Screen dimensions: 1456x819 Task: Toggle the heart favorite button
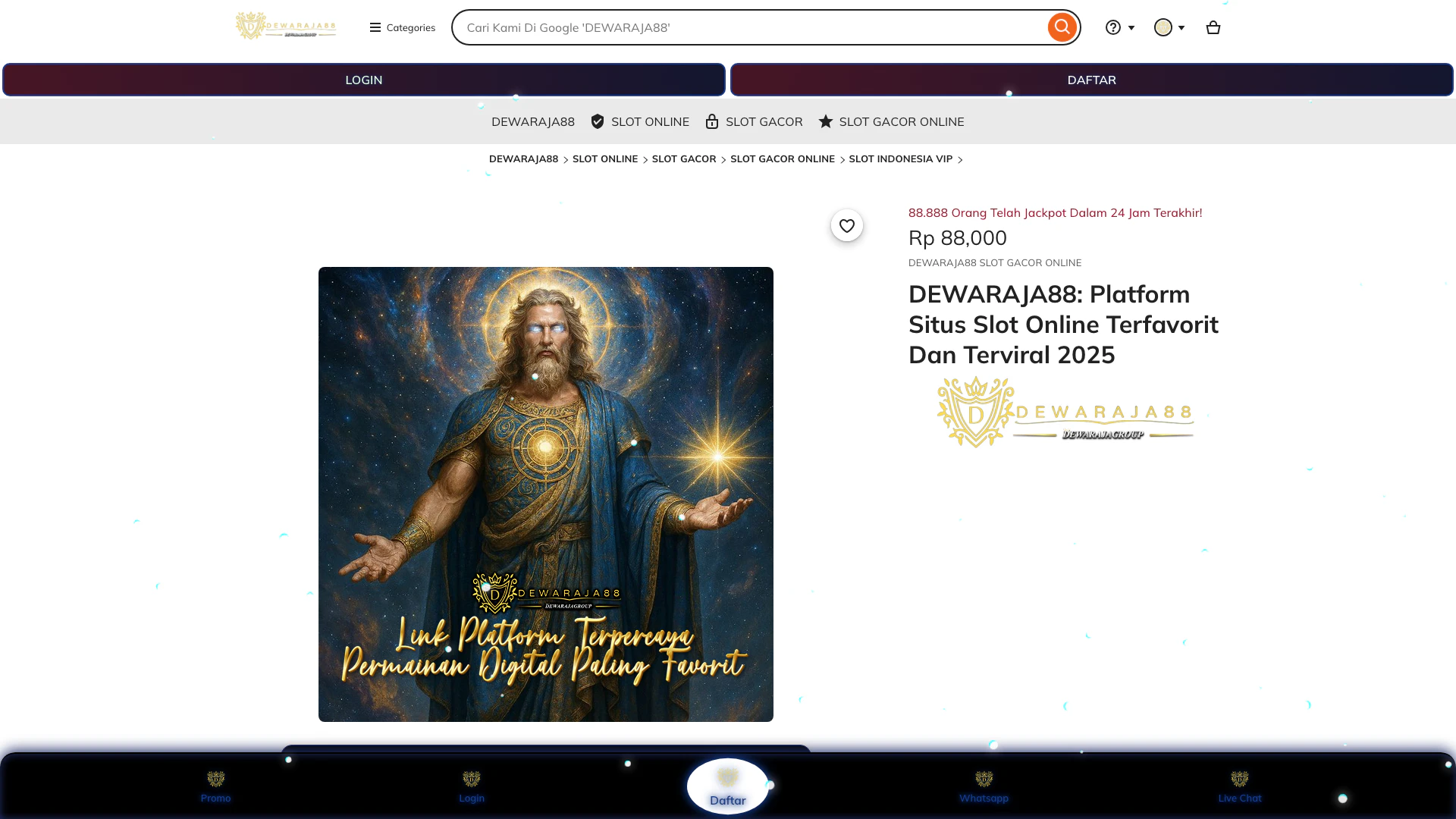pos(846,225)
